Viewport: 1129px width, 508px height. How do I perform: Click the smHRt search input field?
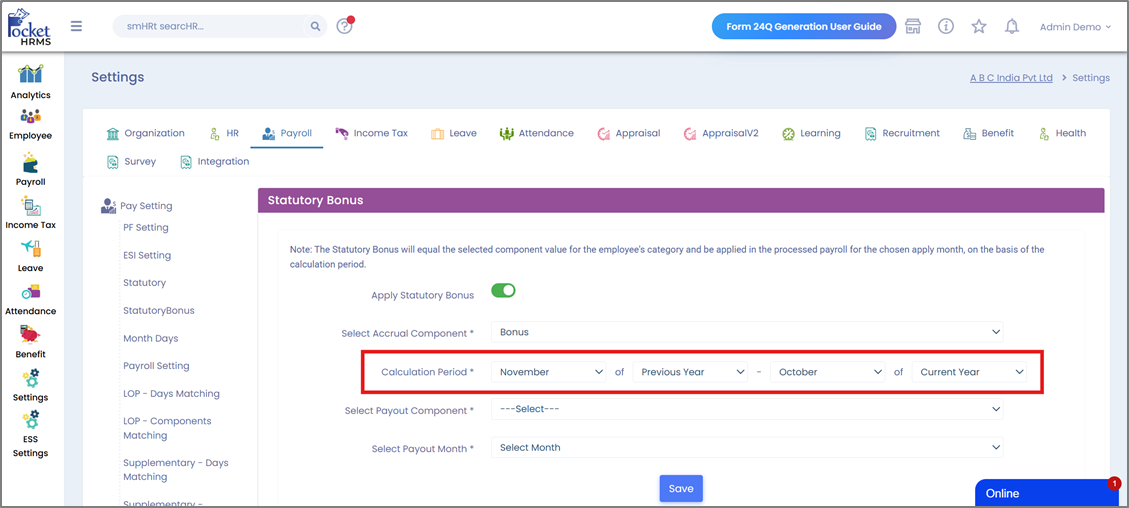(x=210, y=27)
